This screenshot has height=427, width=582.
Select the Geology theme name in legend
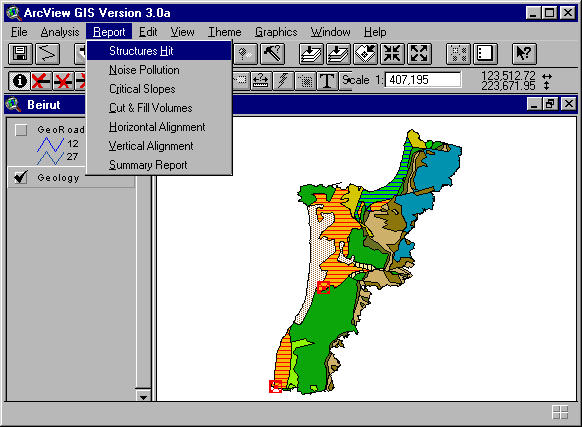(x=58, y=178)
